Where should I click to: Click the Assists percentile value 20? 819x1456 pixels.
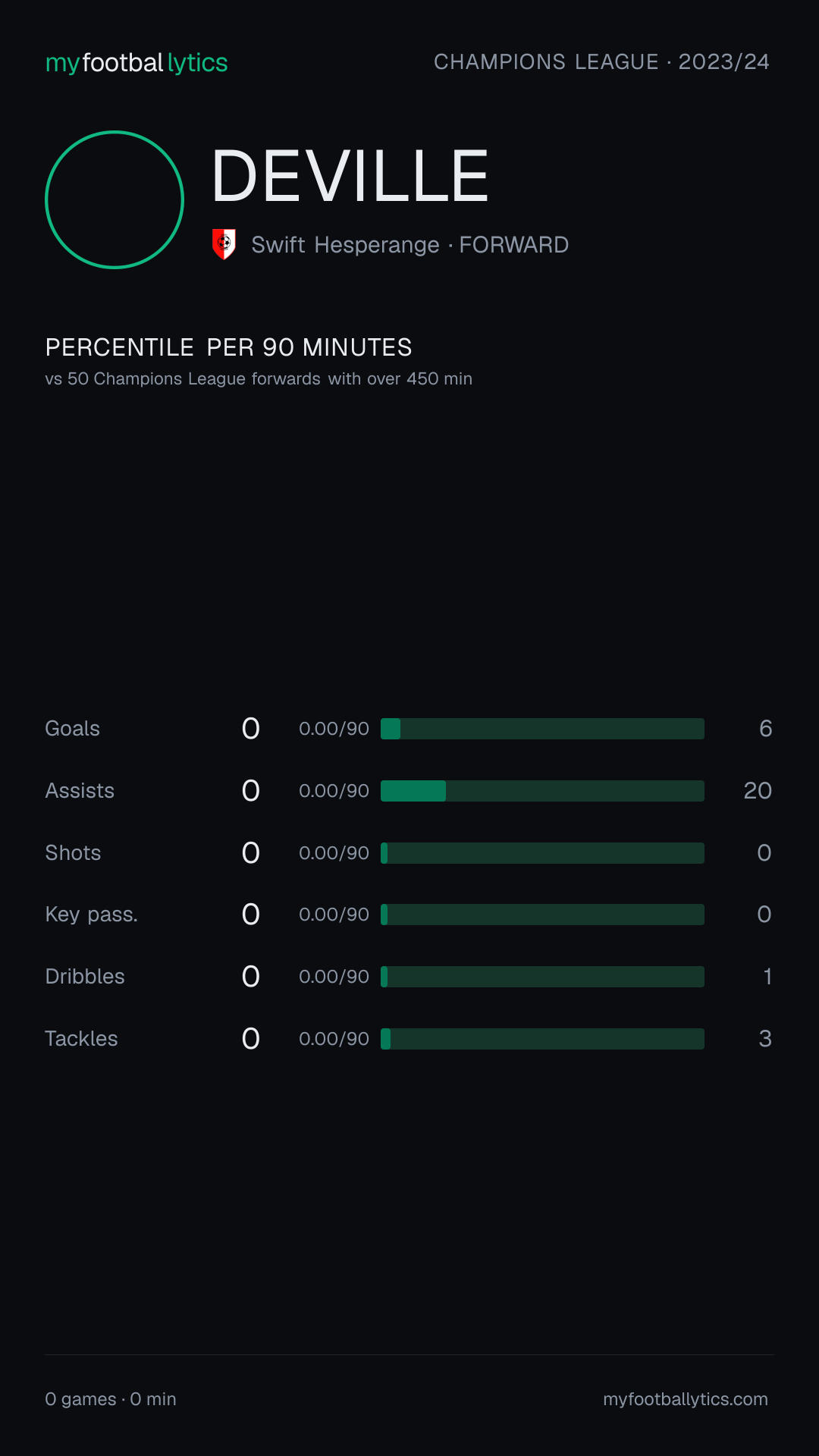pos(758,791)
